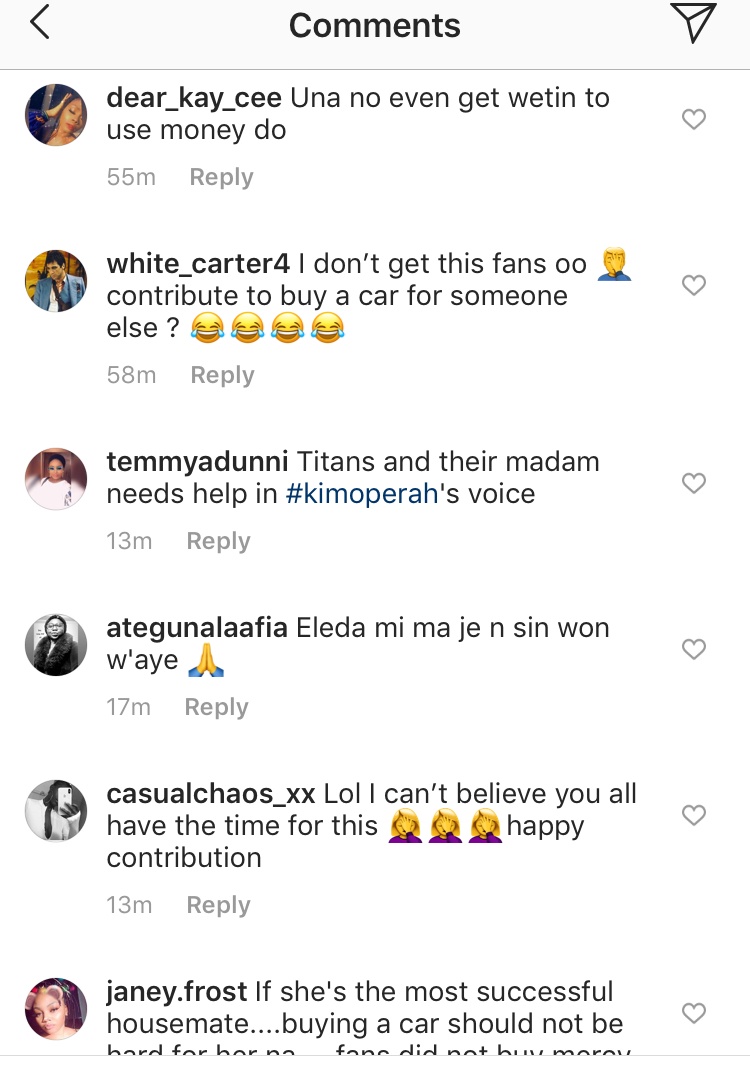The width and height of the screenshot is (750, 1065).
Task: Open the direct message paper plane icon
Action: pos(694,24)
